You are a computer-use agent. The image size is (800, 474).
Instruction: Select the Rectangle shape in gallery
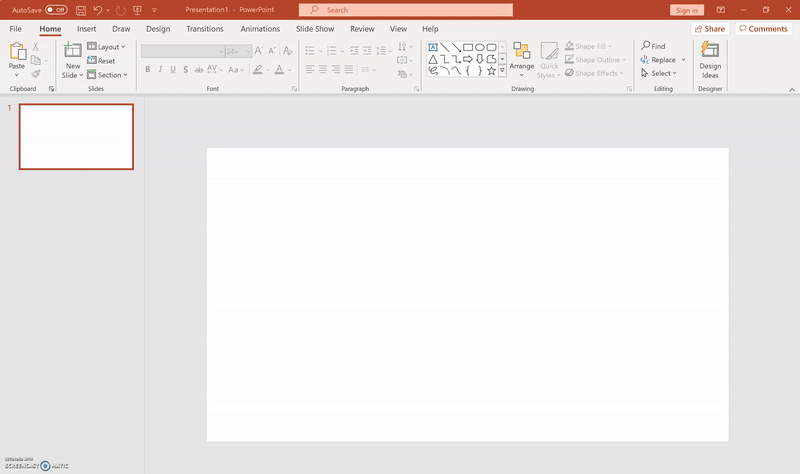(x=468, y=47)
